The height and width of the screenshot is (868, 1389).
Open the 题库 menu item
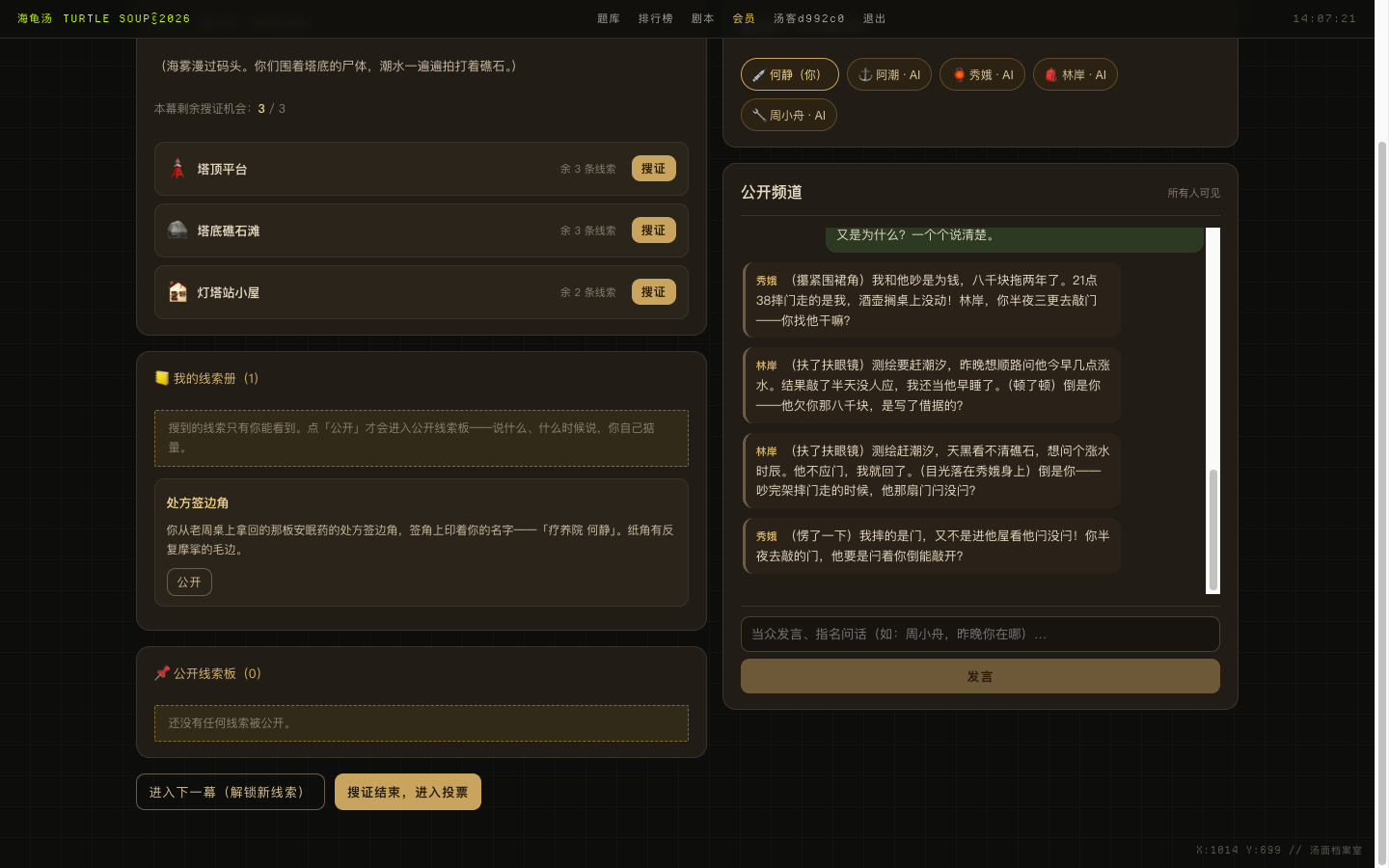pyautogui.click(x=609, y=18)
